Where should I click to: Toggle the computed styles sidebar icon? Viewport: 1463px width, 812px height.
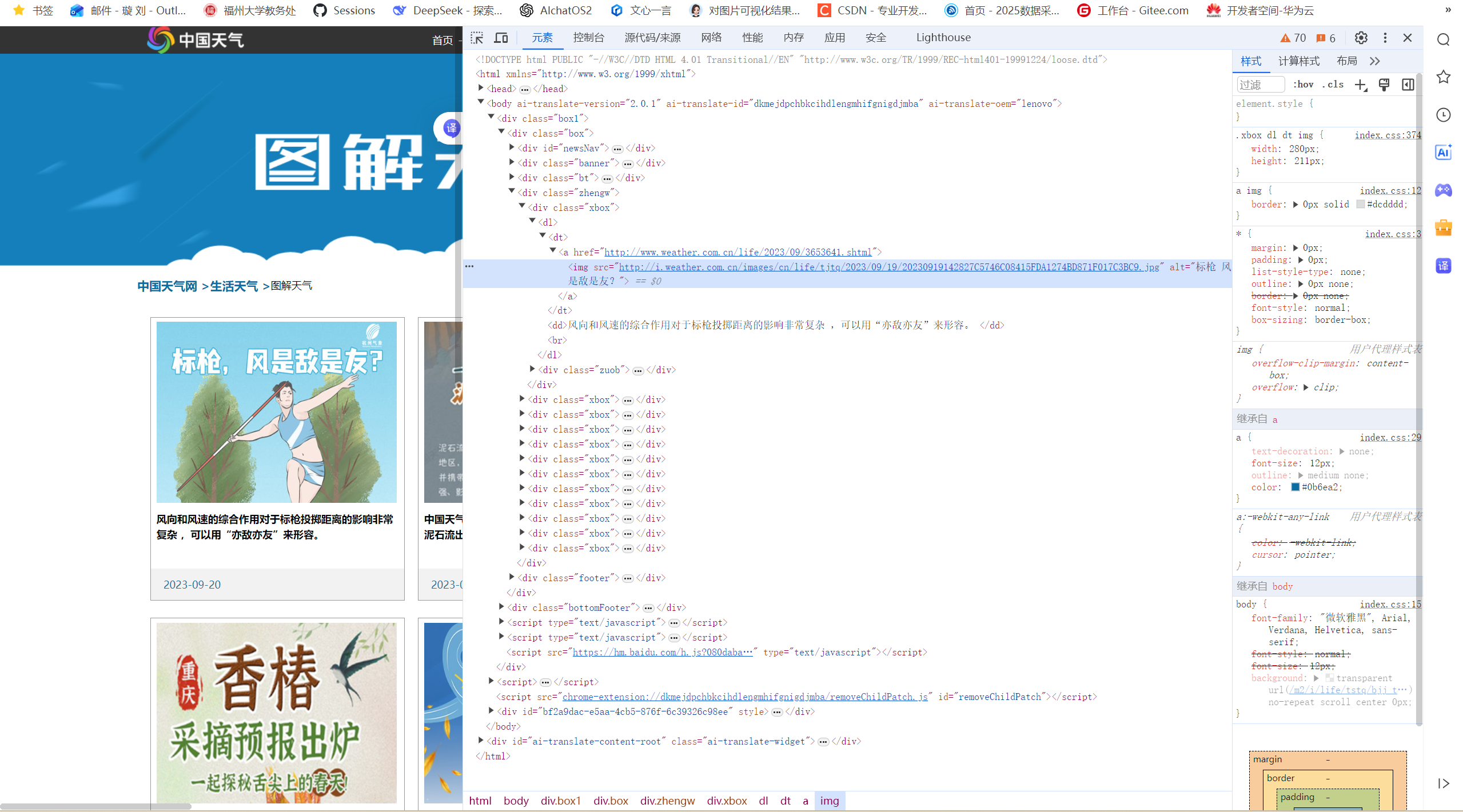[1408, 85]
